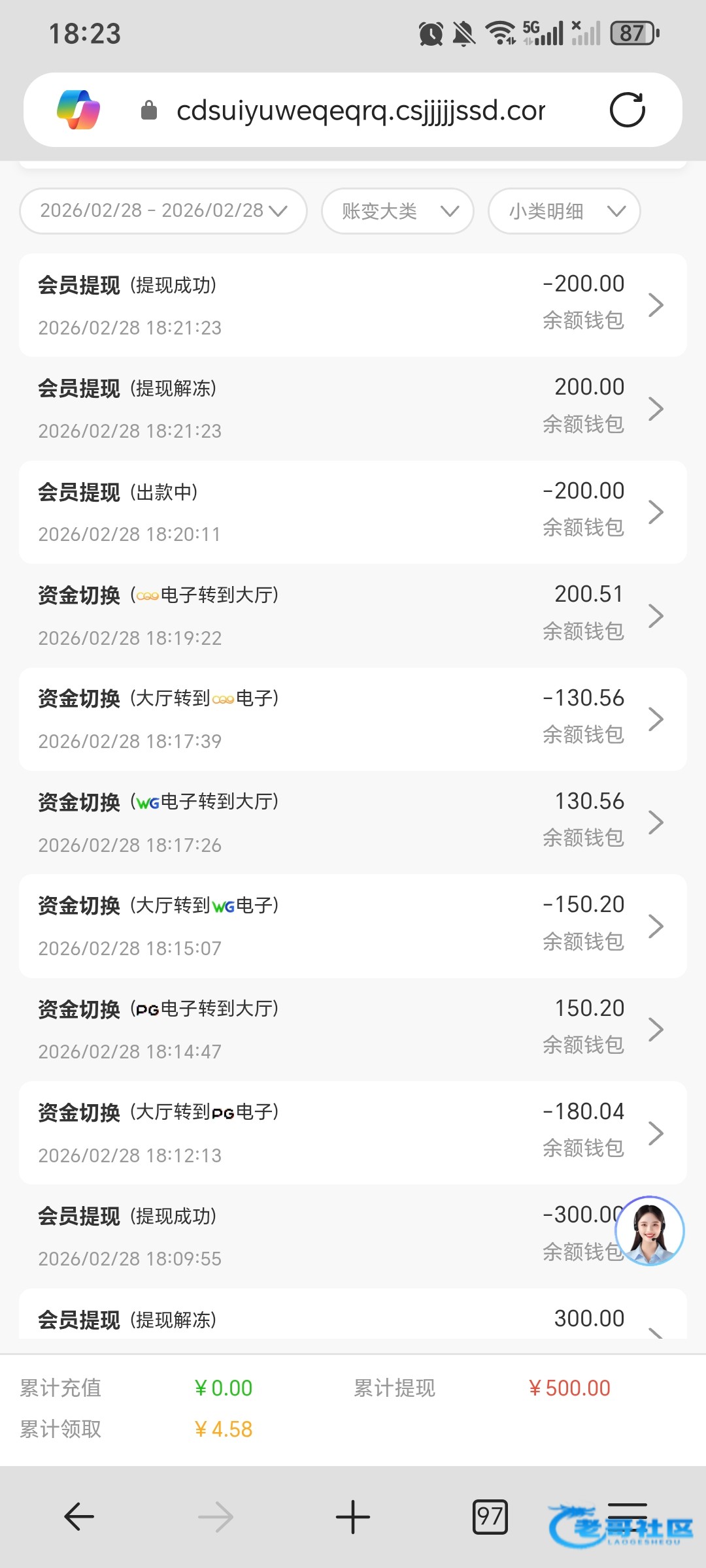Open the browser hamburger menu
706x1568 pixels.
click(x=627, y=1516)
